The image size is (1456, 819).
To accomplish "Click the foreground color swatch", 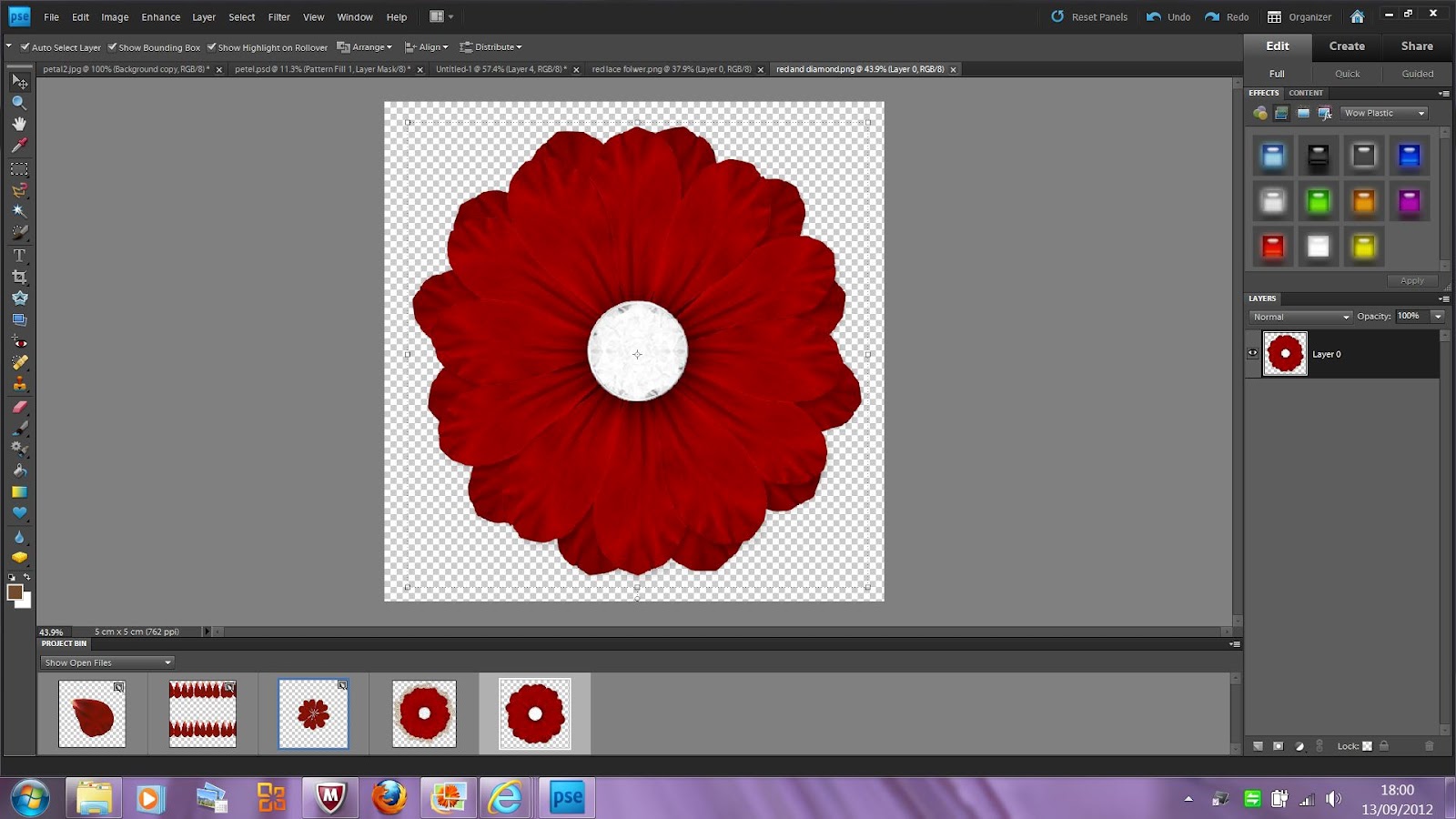I will [x=15, y=593].
